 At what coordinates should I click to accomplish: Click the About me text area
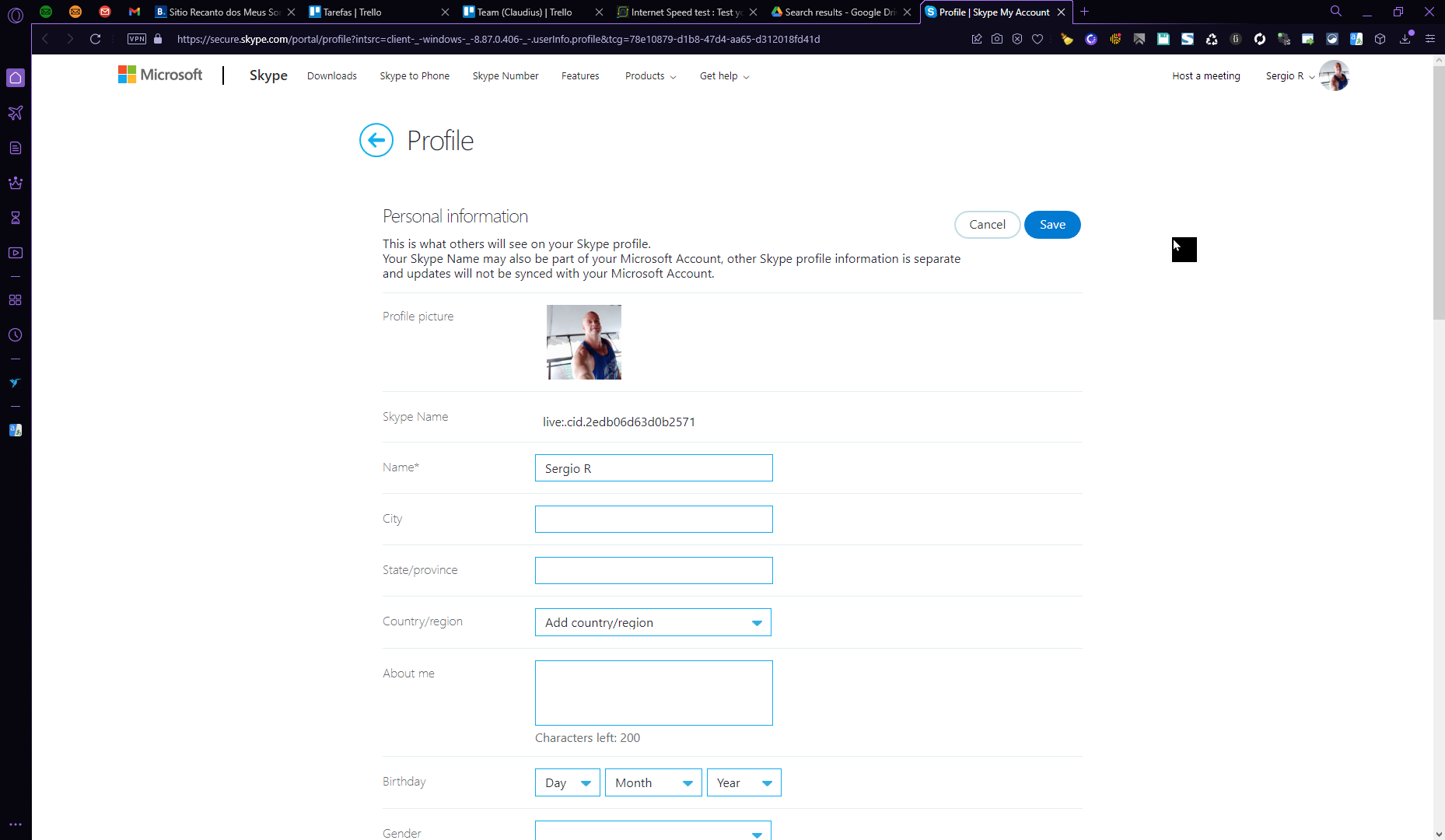[654, 693]
